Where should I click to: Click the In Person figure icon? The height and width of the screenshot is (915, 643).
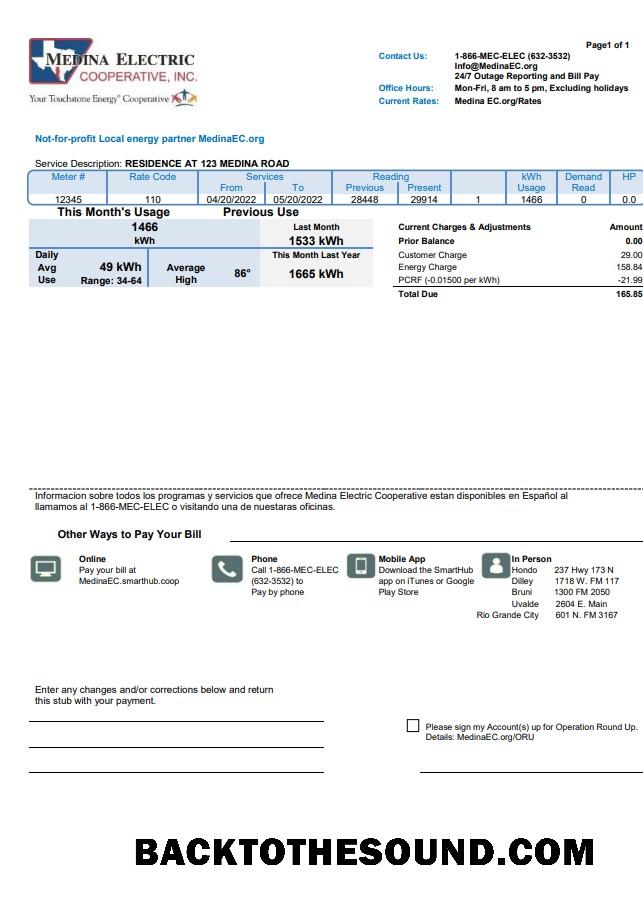coord(496,565)
